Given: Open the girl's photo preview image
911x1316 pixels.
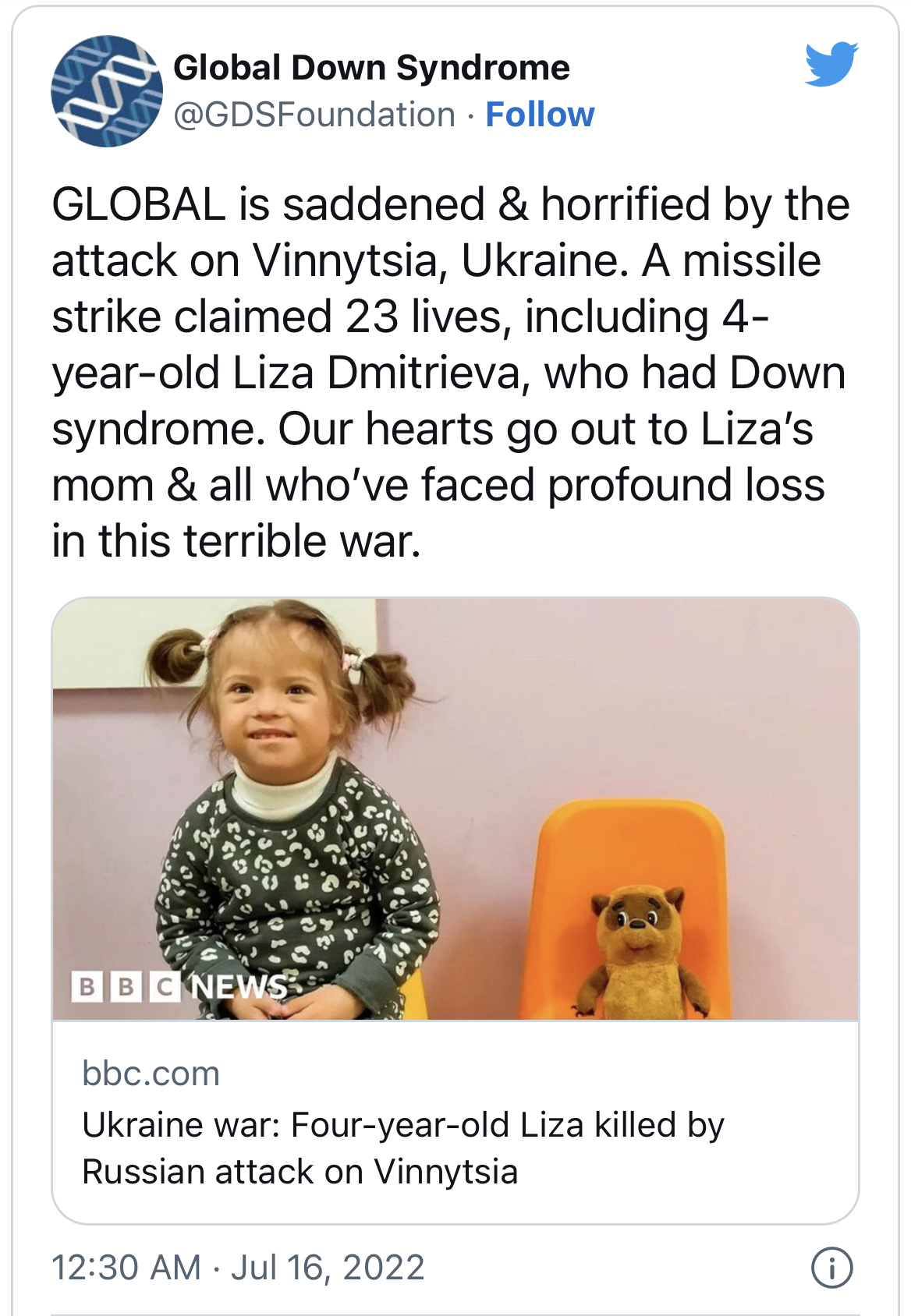Looking at the screenshot, I should click(455, 808).
